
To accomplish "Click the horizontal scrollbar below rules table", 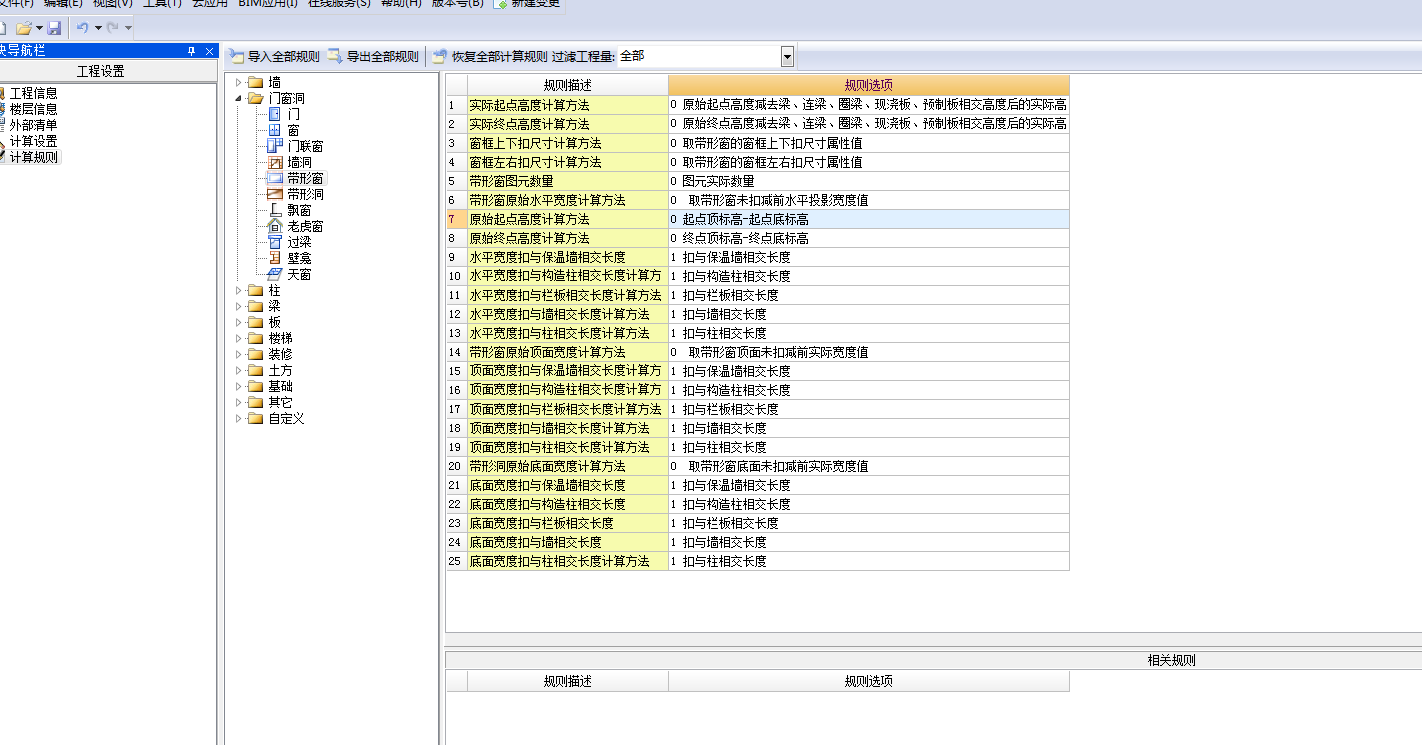I will point(933,640).
